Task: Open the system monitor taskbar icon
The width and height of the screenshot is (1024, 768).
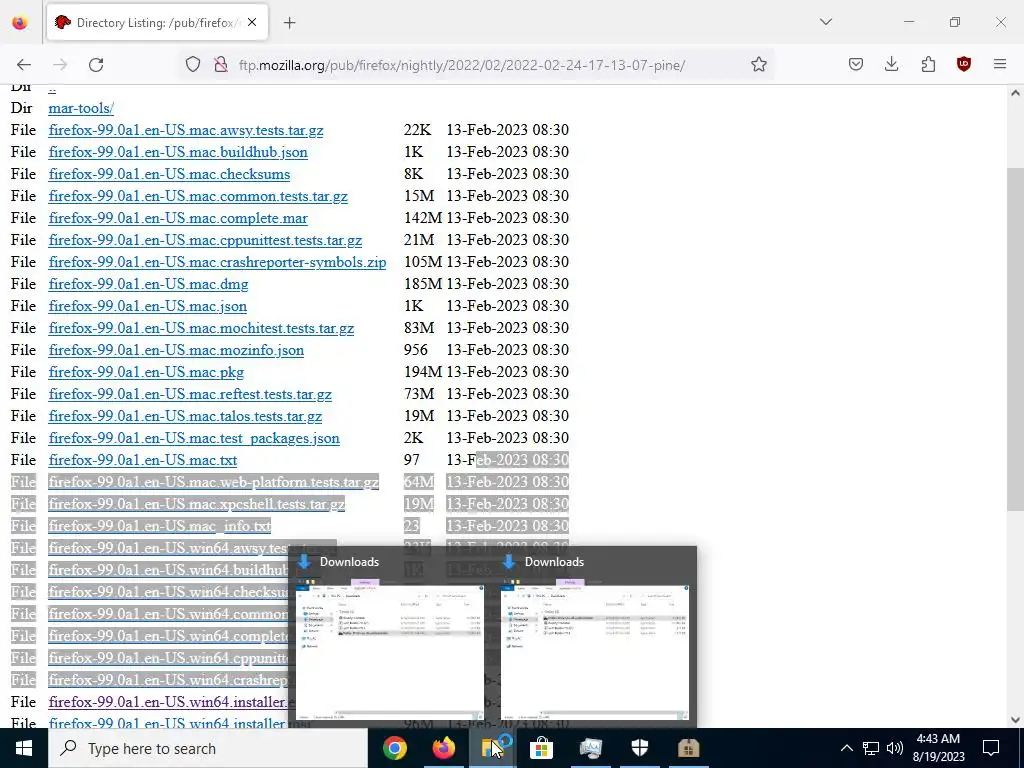Action: [590, 748]
